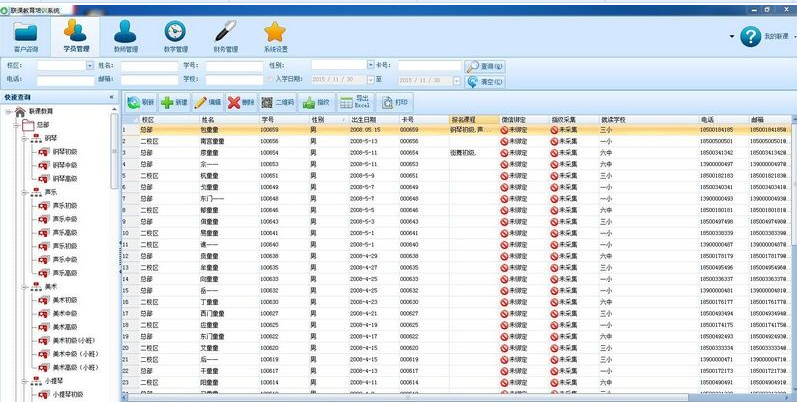The image size is (797, 402).
Task: Open the 我的联课 menu
Action: click(x=776, y=37)
